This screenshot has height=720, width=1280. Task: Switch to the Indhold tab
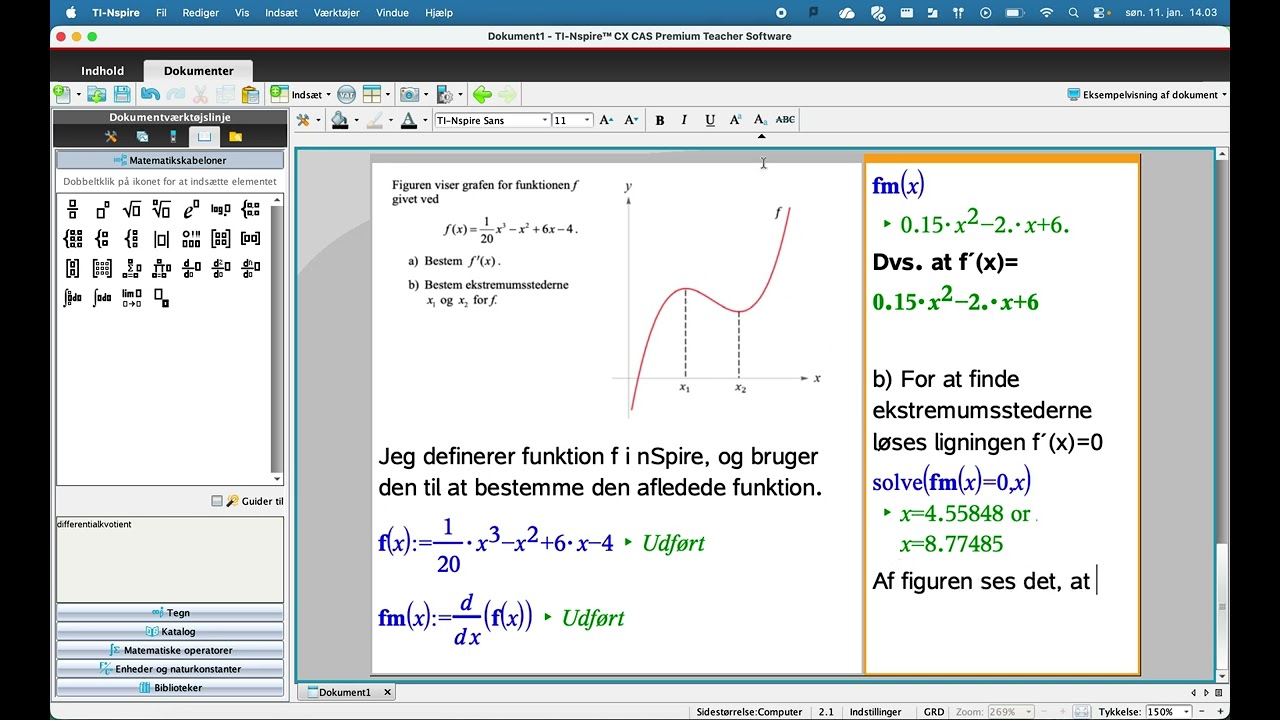point(102,71)
